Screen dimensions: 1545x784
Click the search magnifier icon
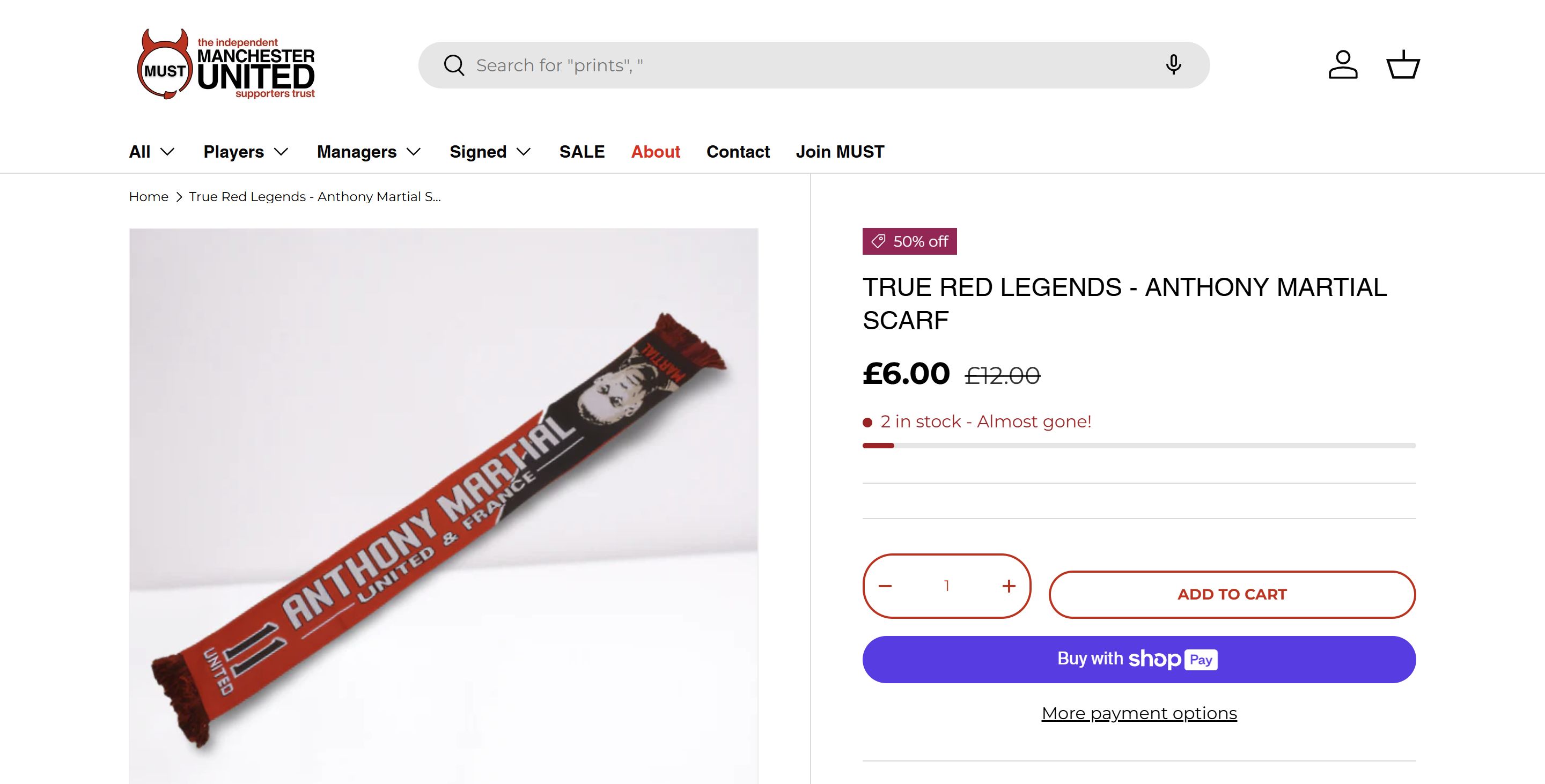point(454,65)
